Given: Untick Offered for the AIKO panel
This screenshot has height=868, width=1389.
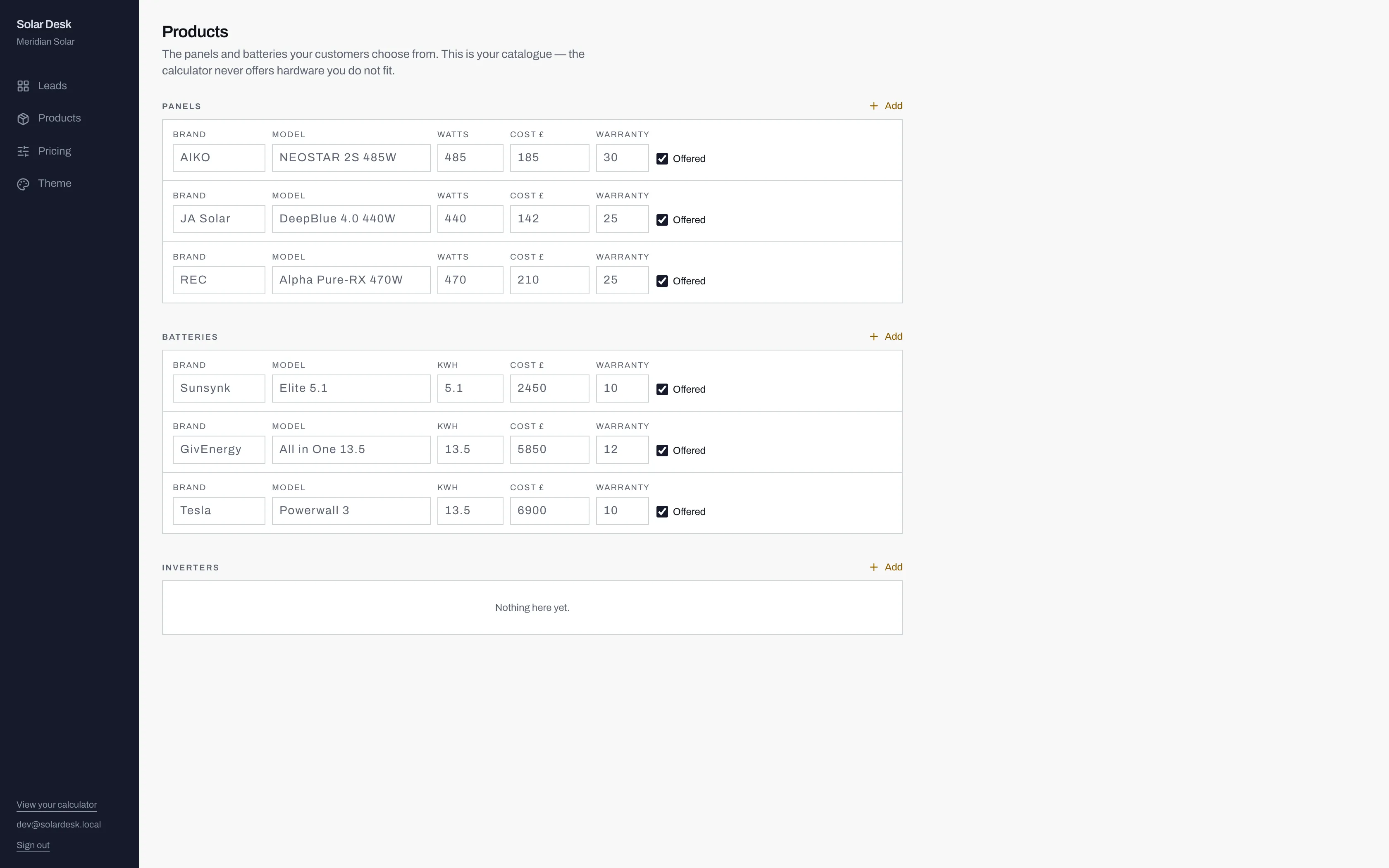Looking at the screenshot, I should click(x=662, y=159).
